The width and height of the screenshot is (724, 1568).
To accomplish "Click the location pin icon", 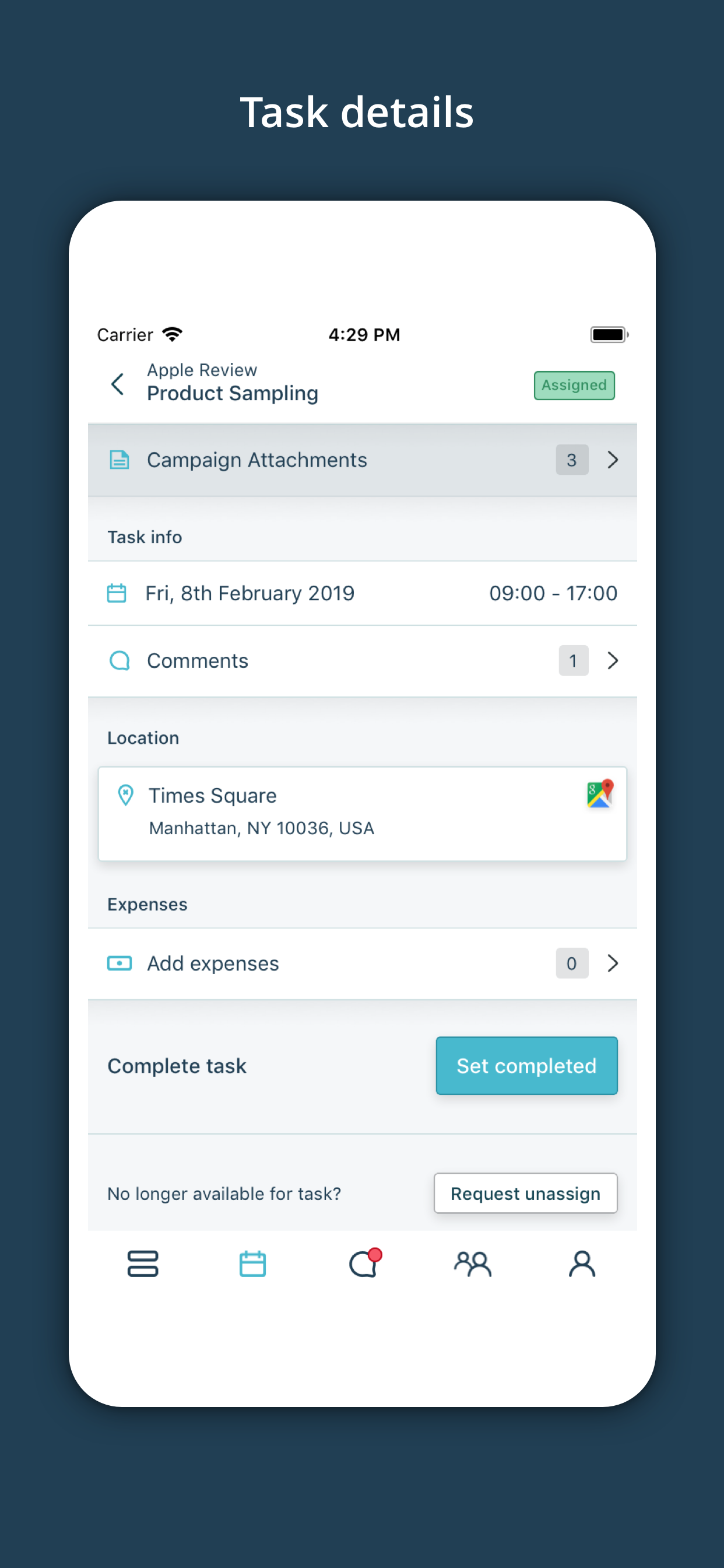I will click(x=125, y=795).
